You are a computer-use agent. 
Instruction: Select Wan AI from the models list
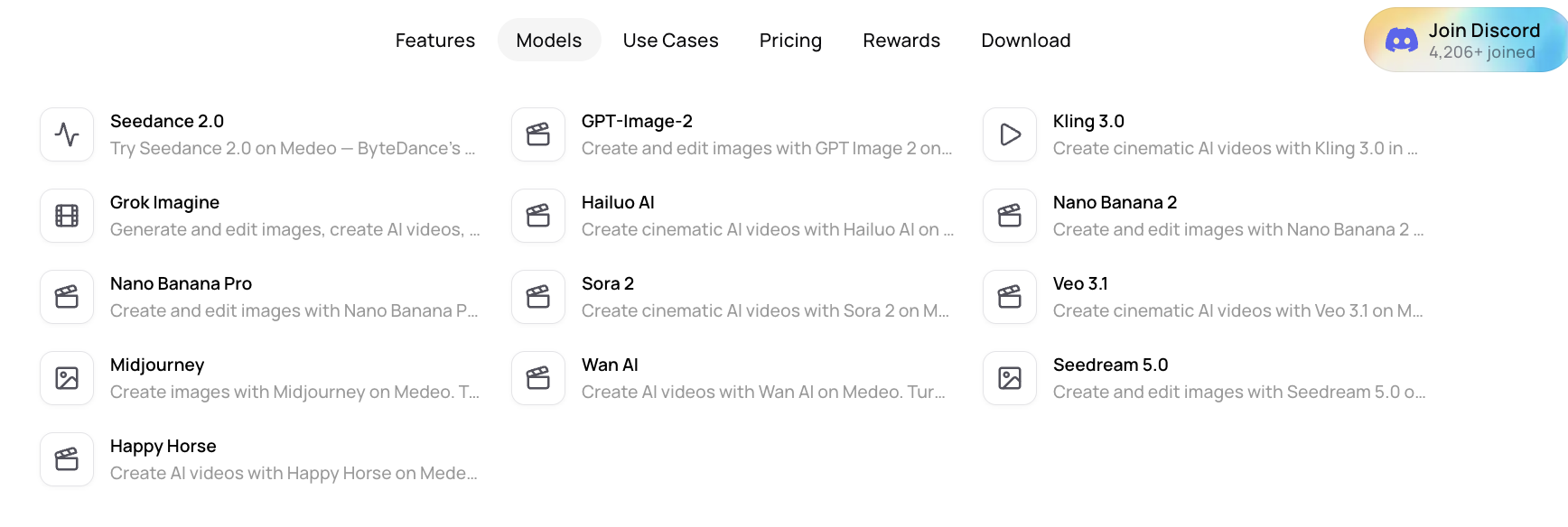pos(732,378)
